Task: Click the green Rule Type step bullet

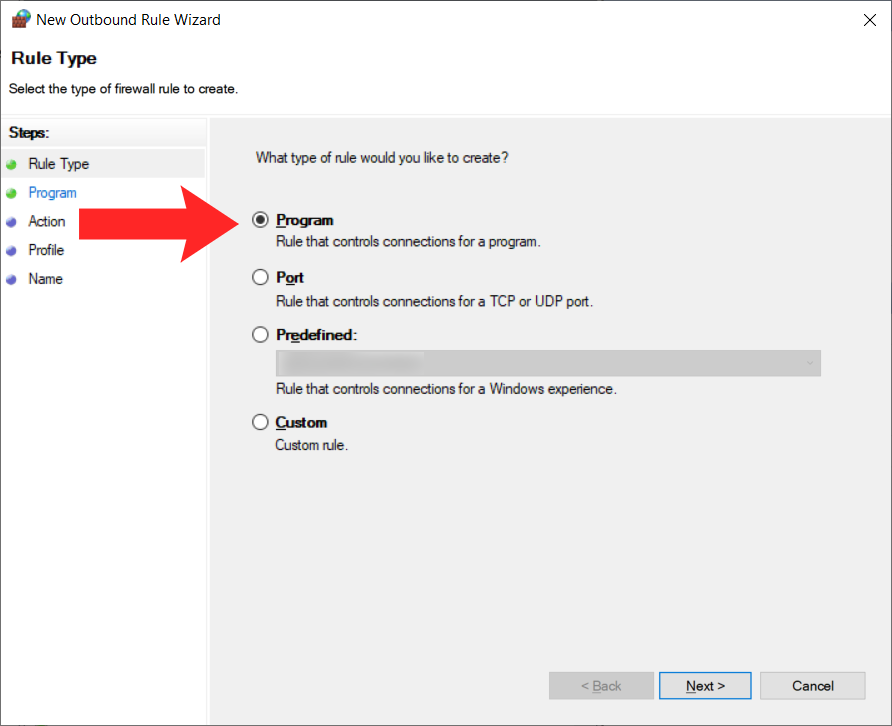Action: click(11, 164)
